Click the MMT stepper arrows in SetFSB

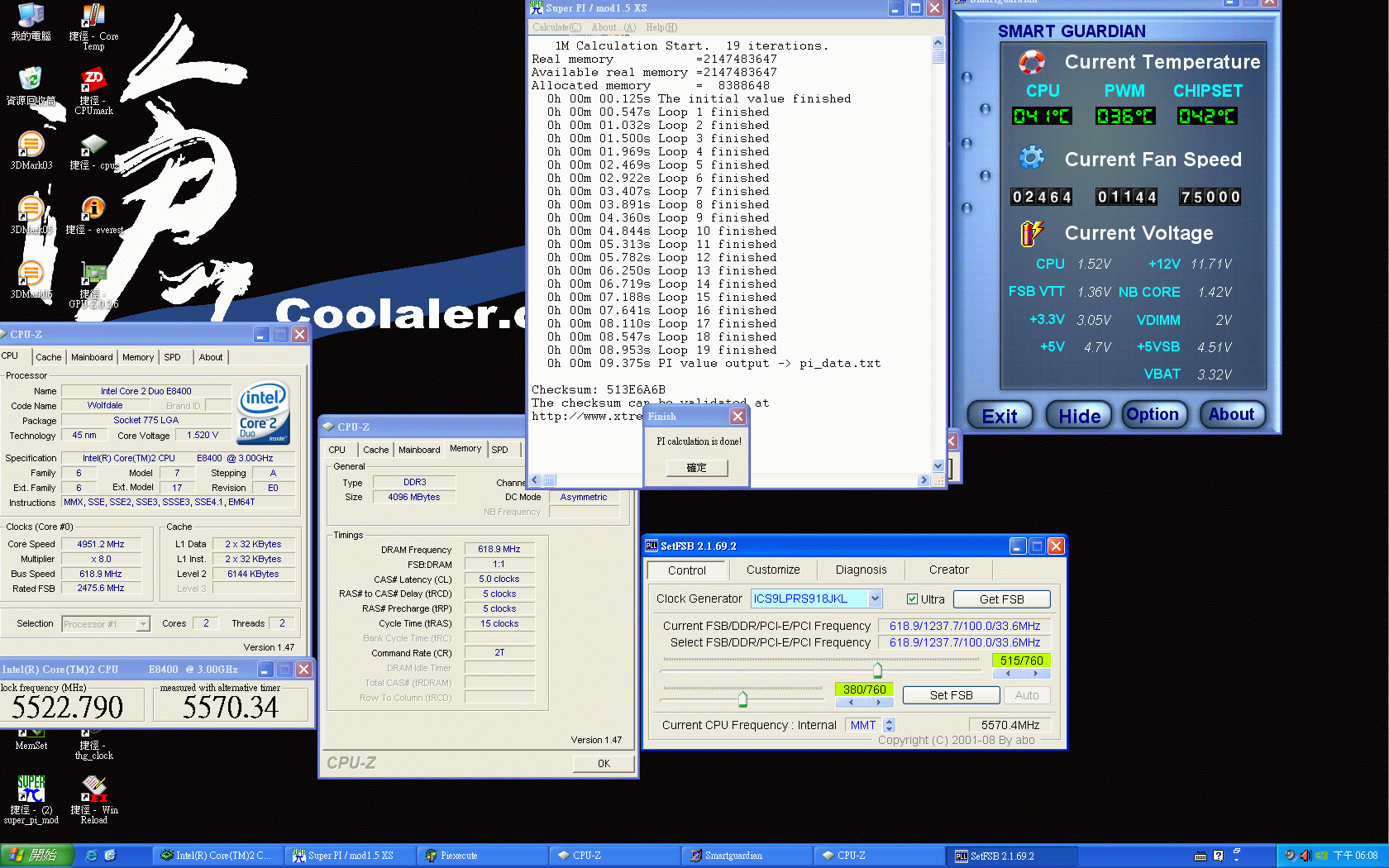(889, 725)
